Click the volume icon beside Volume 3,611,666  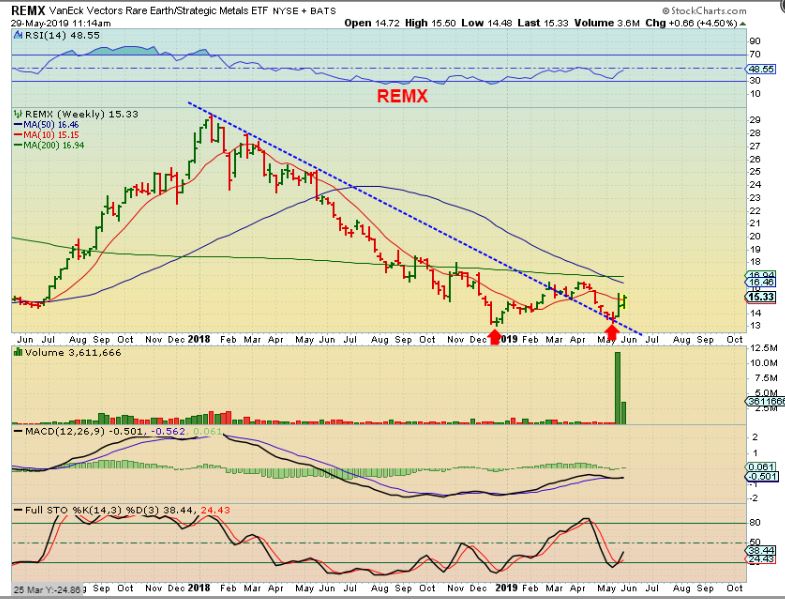19,353
